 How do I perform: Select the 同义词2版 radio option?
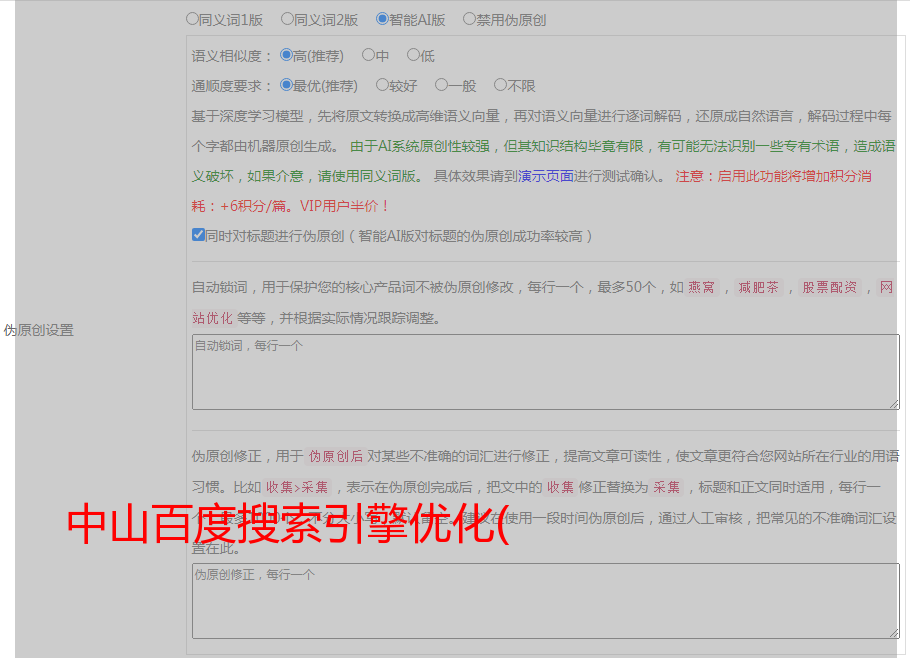[x=287, y=19]
